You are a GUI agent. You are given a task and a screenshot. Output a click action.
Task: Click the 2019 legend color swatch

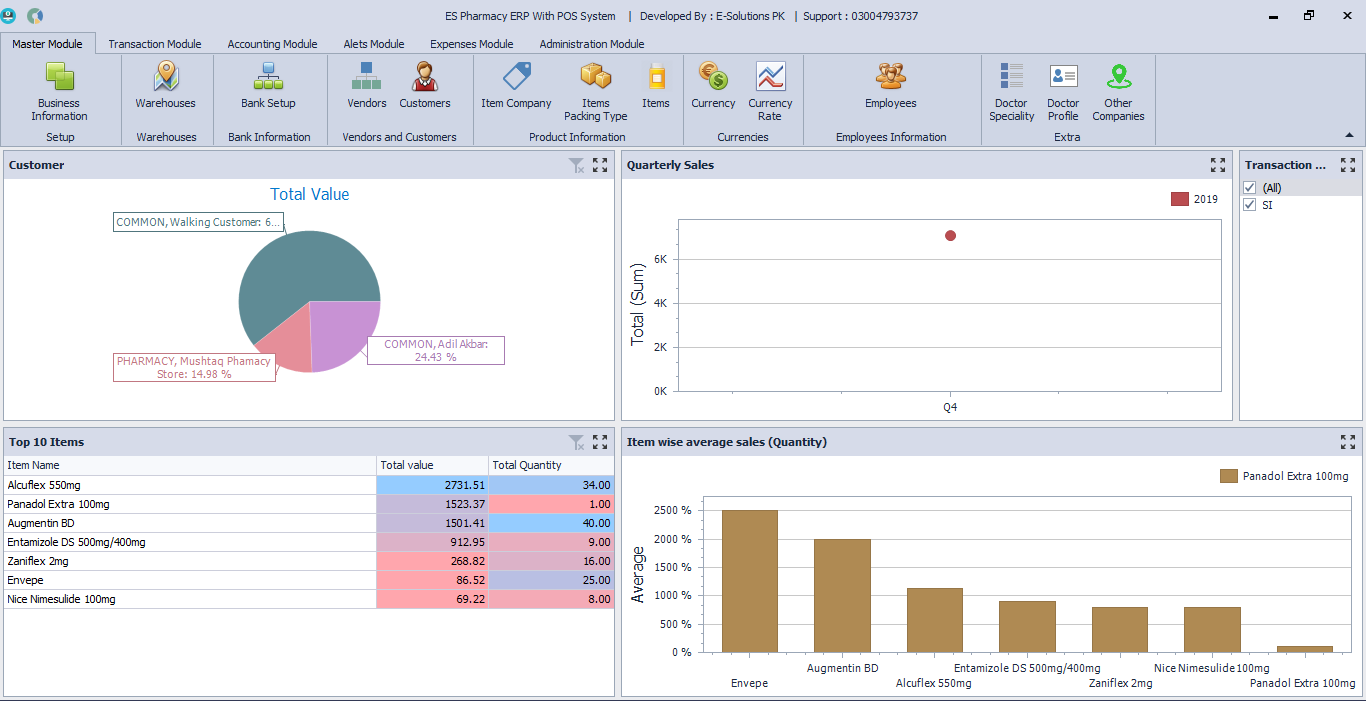point(1180,199)
